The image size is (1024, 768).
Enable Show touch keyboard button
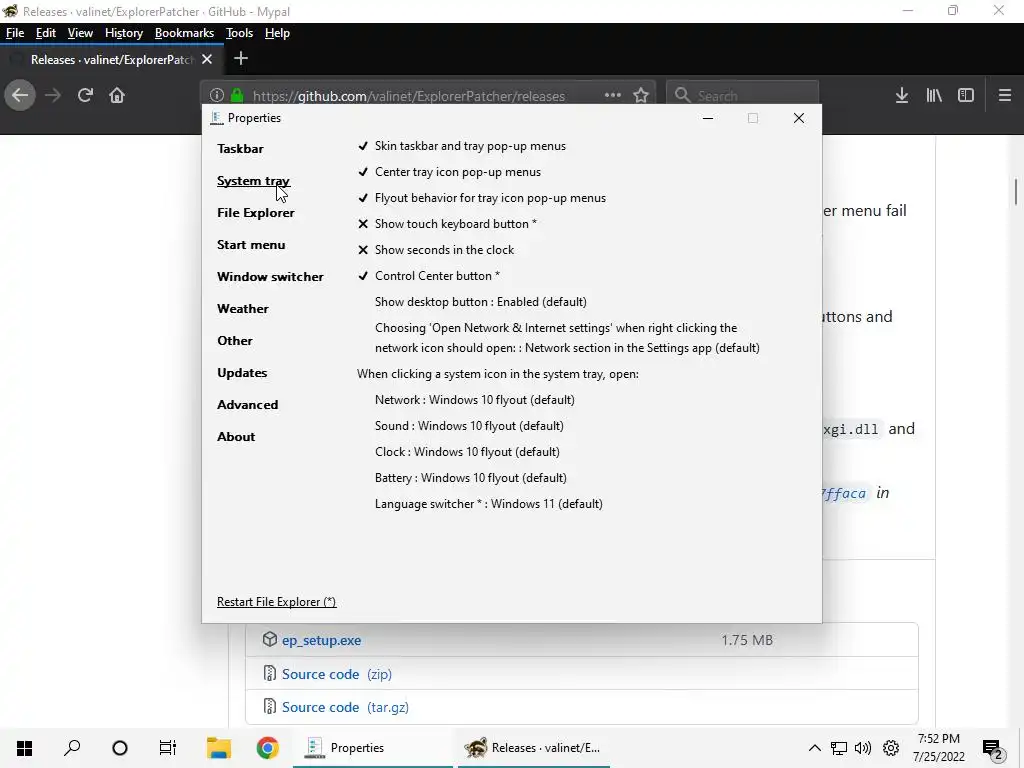[447, 224]
